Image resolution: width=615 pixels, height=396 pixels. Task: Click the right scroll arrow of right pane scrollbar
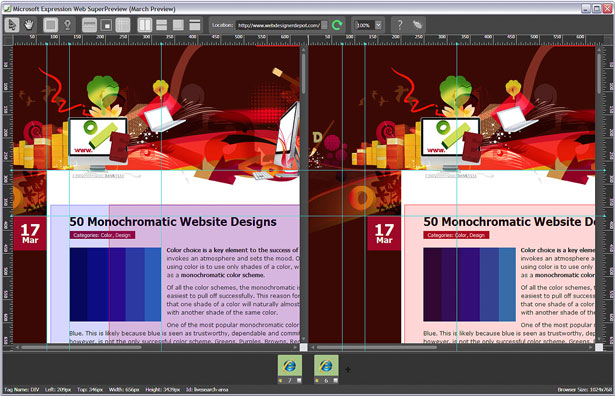(591, 347)
